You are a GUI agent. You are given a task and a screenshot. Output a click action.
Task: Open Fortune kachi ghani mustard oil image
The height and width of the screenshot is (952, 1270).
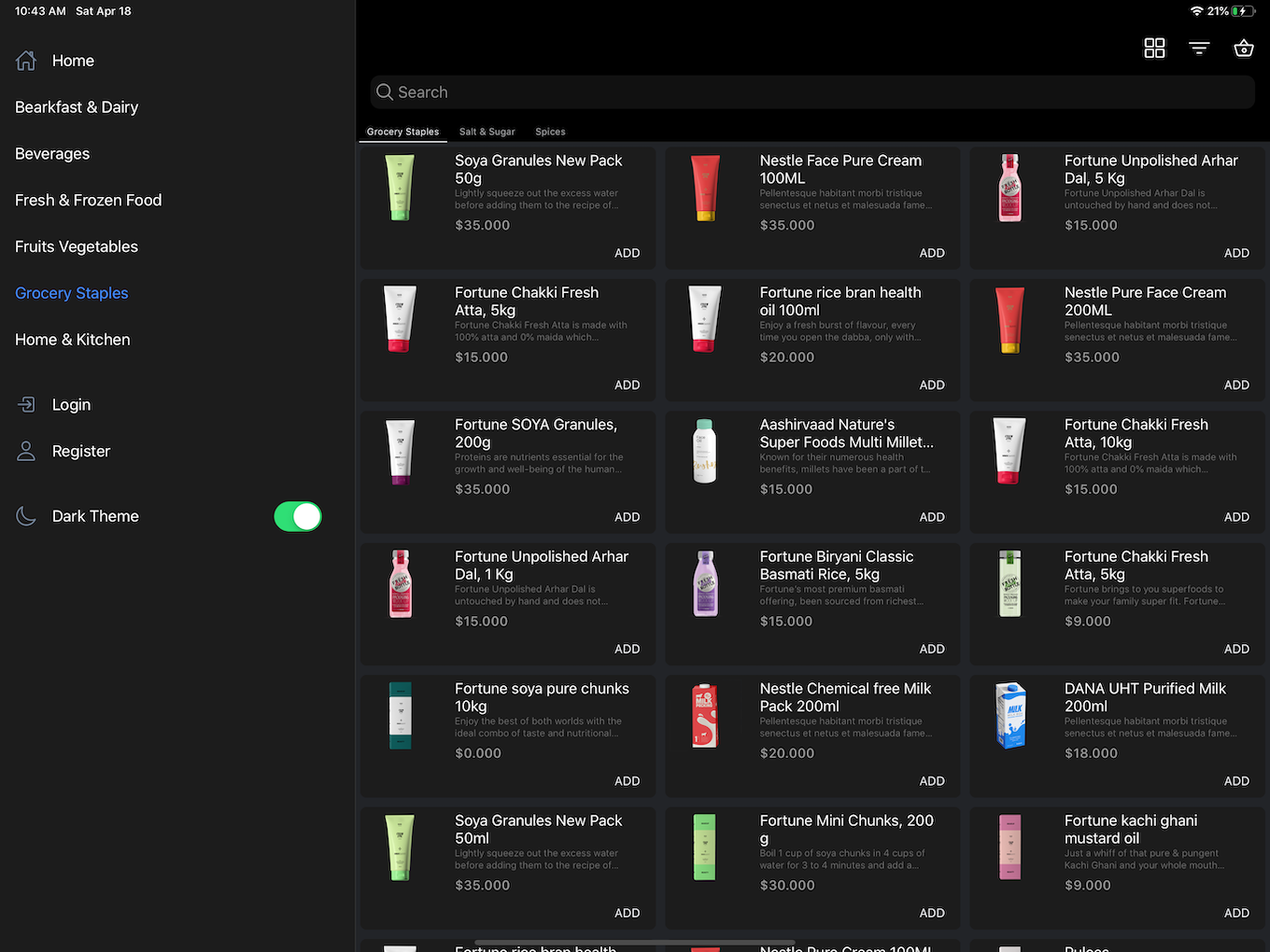tap(1009, 847)
